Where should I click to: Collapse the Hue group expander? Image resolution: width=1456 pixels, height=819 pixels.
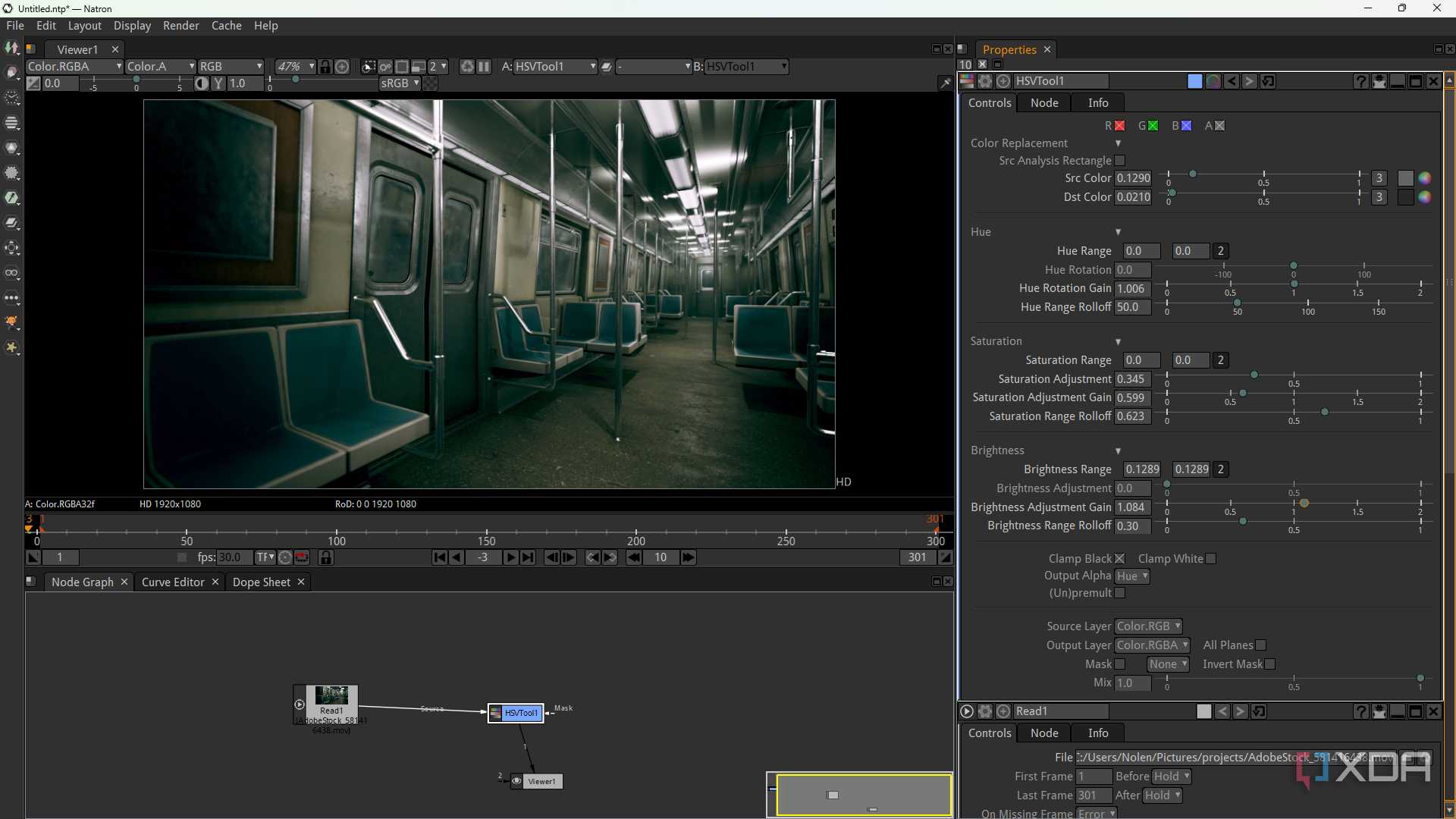(x=1118, y=232)
